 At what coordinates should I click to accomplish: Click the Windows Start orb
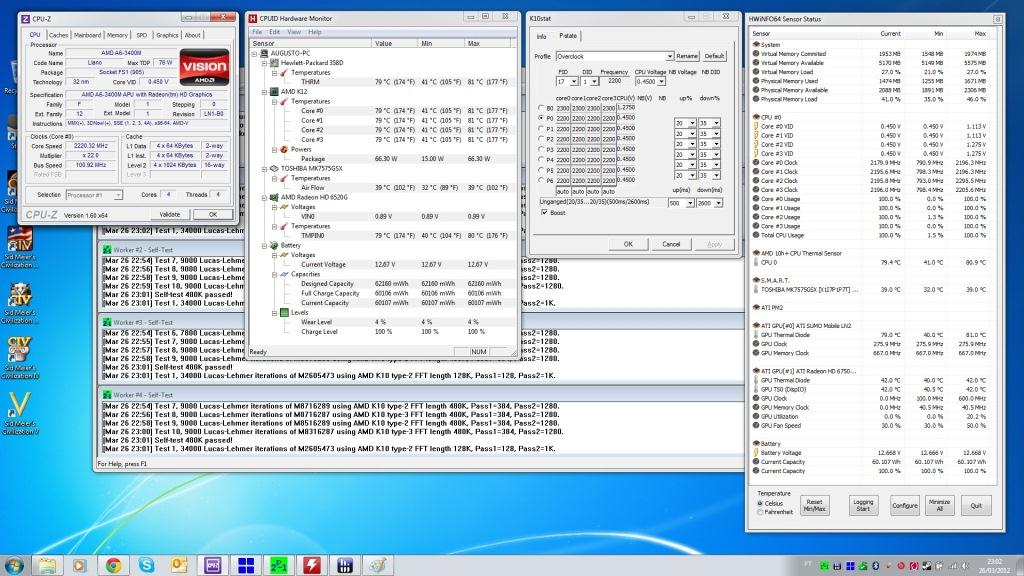click(14, 564)
